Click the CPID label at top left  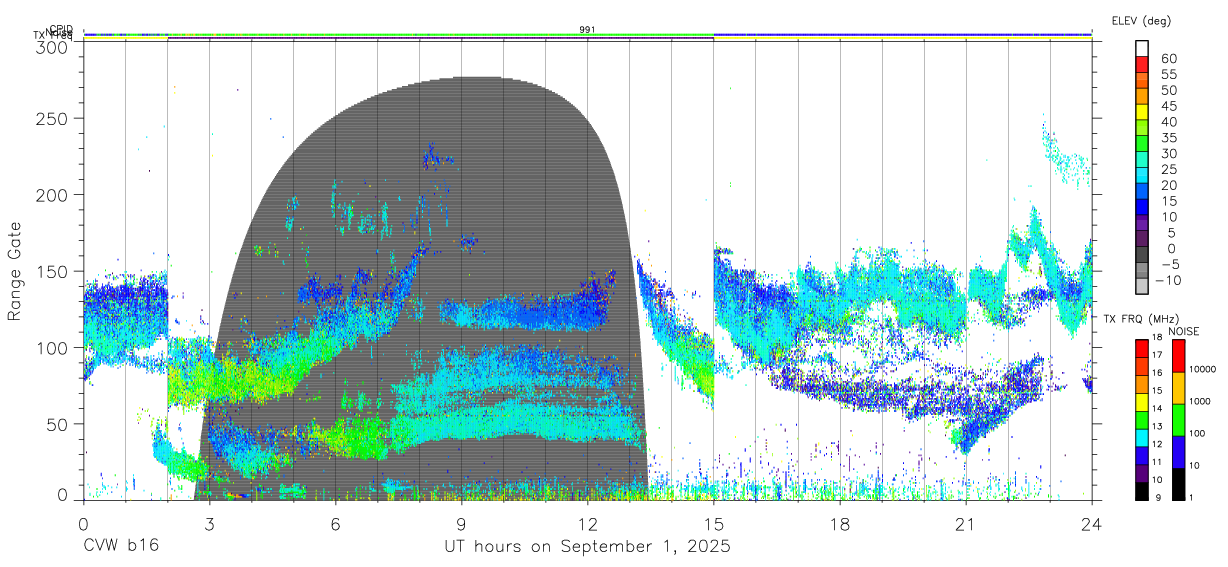pyautogui.click(x=60, y=30)
